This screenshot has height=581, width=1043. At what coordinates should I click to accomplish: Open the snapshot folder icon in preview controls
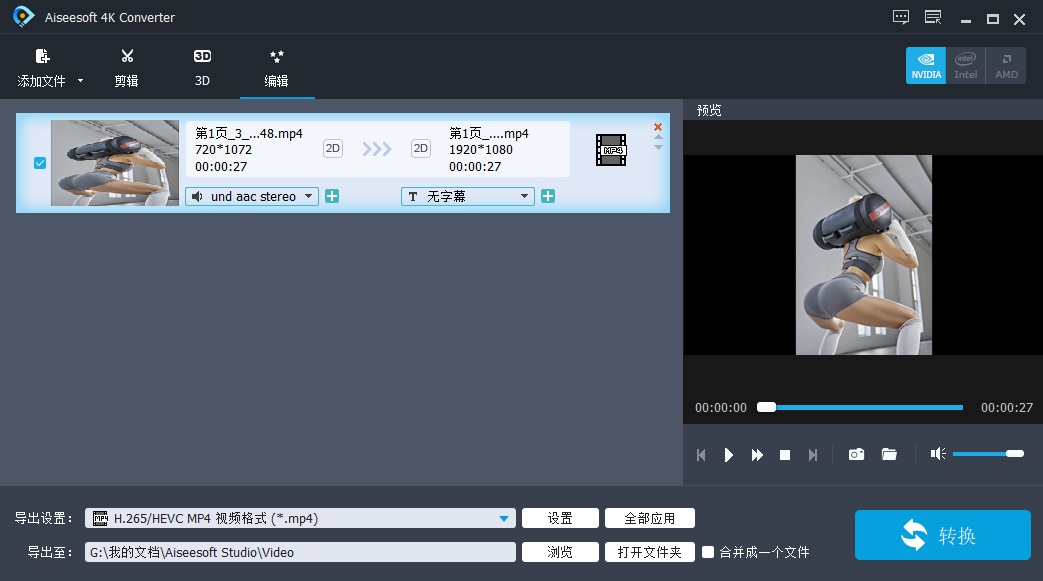889,454
